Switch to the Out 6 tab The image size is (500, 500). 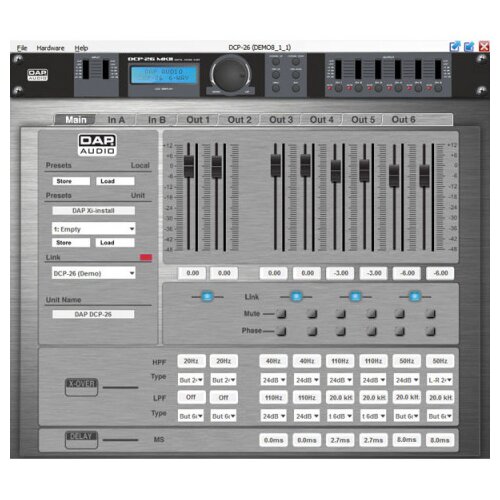(404, 120)
